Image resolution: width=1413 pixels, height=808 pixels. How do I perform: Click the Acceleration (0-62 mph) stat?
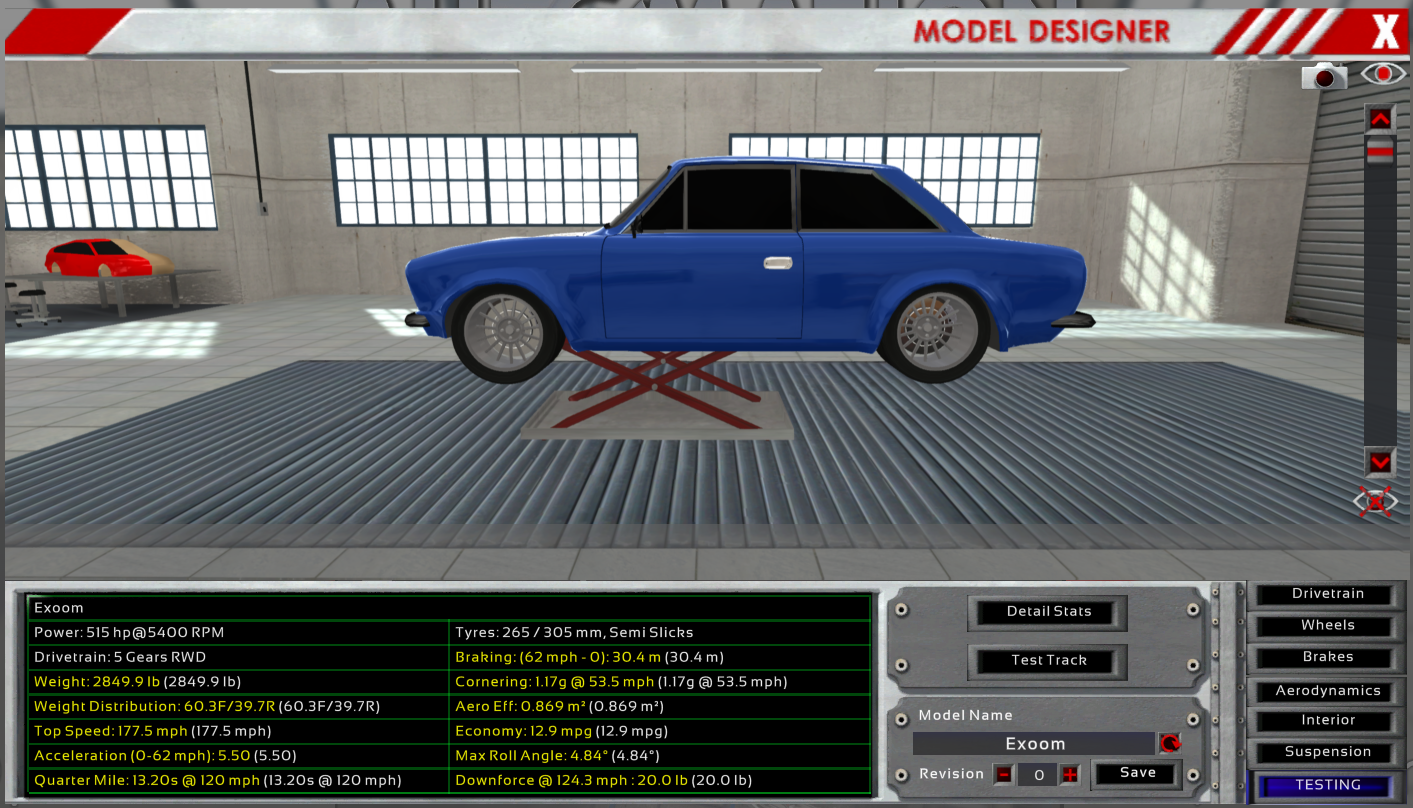(239, 756)
